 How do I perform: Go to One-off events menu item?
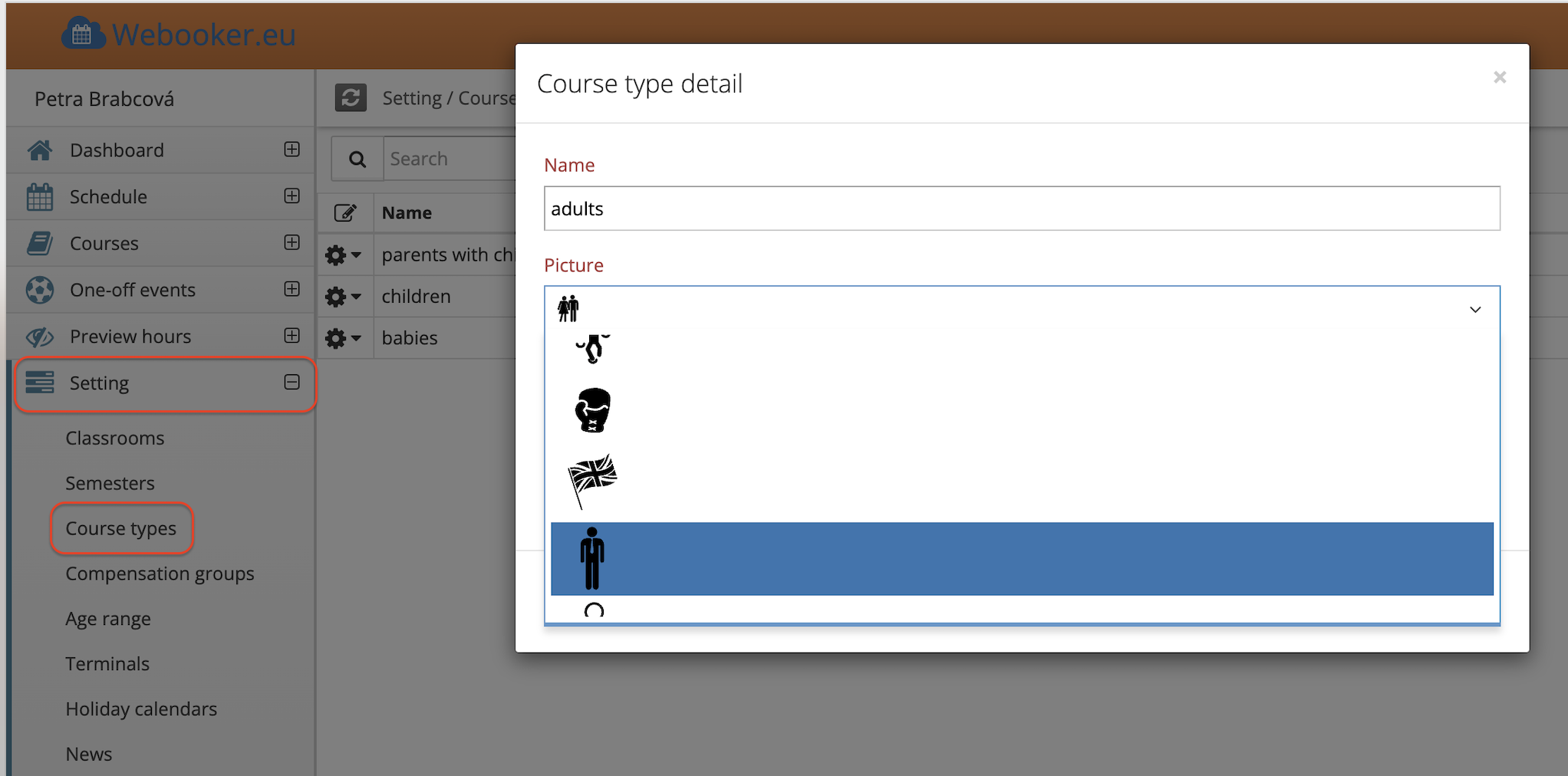(133, 290)
